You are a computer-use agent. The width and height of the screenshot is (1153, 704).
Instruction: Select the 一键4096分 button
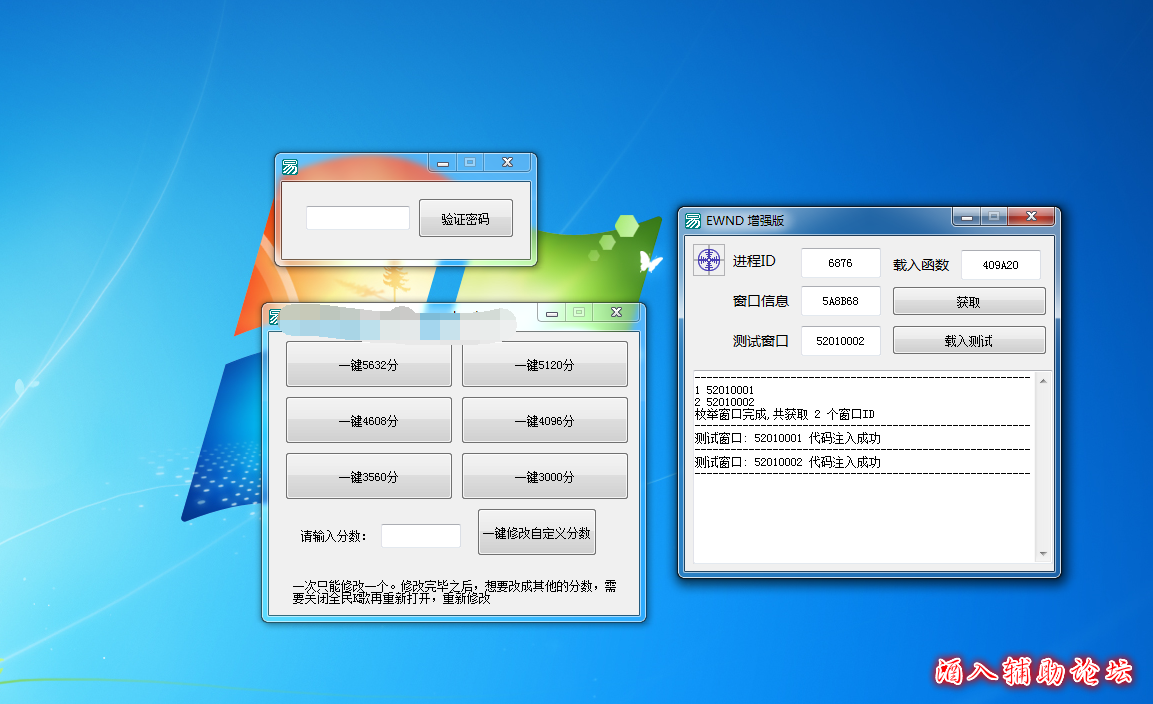click(x=544, y=421)
